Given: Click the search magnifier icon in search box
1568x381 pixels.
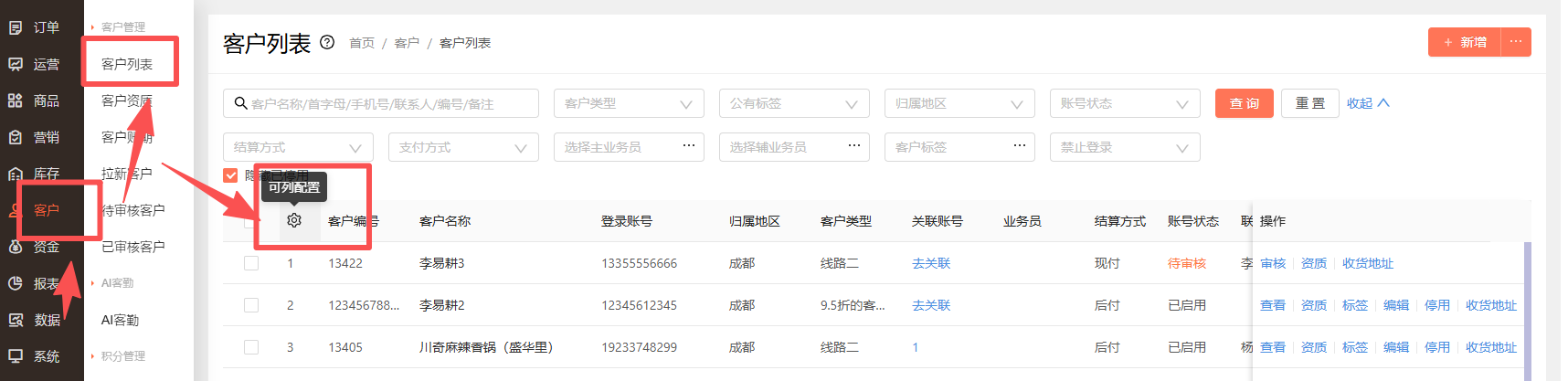Looking at the screenshot, I should tap(241, 103).
